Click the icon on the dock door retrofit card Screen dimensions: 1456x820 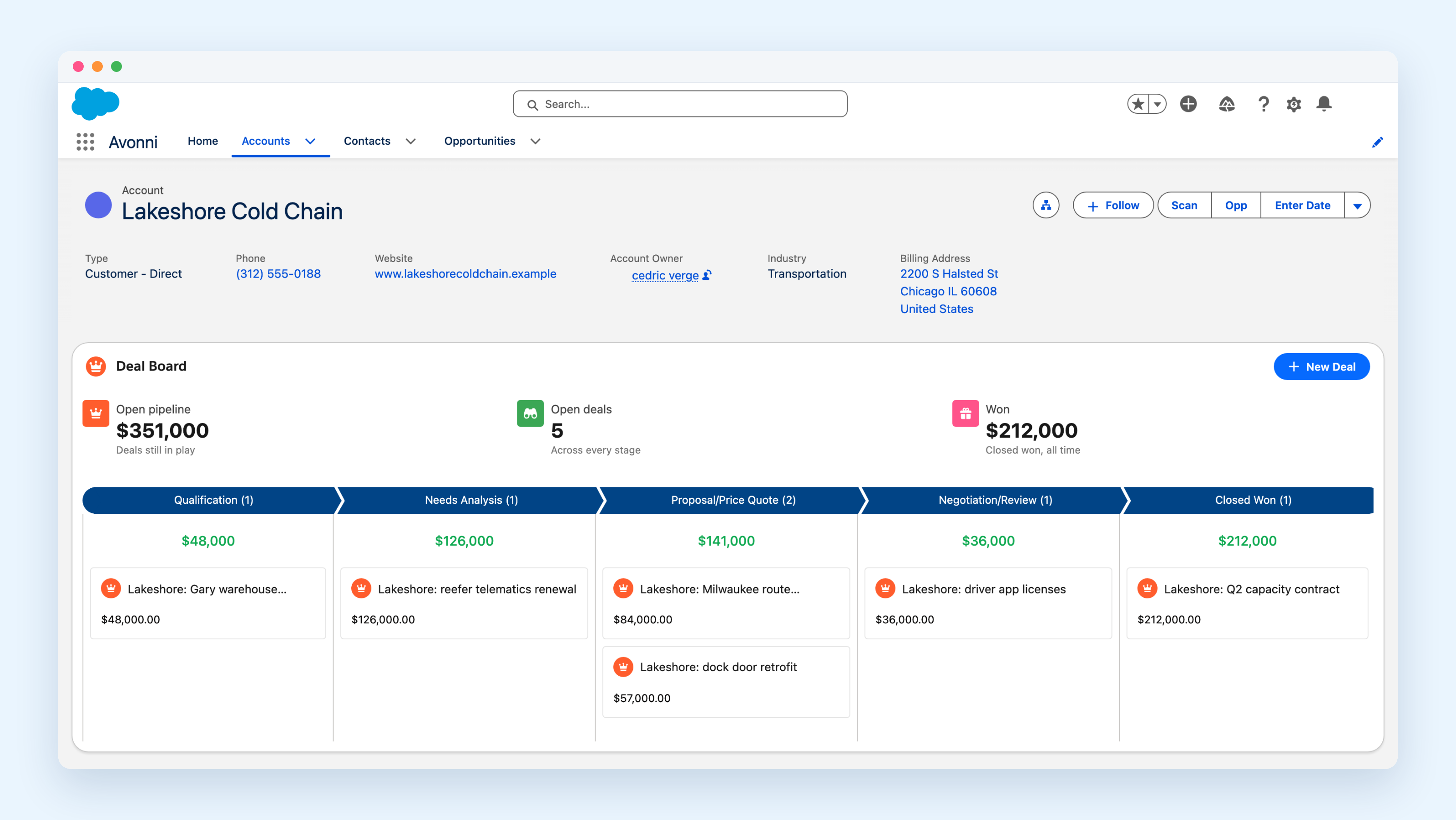coord(623,667)
